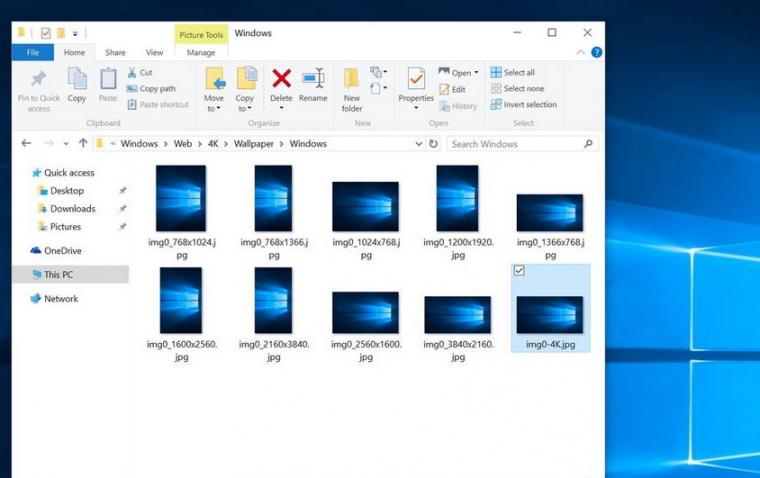Viewport: 760px width, 478px height.
Task: Click the search magnifier icon
Action: tap(588, 143)
